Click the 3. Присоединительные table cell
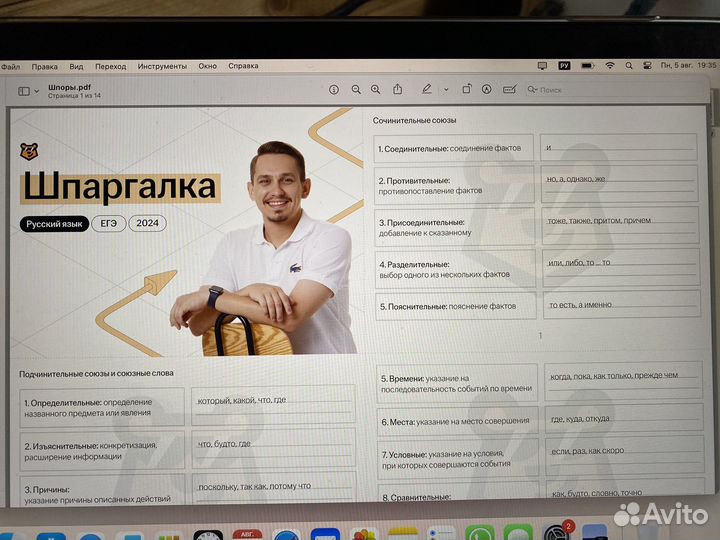Viewport: 720px width, 540px height. (x=455, y=227)
